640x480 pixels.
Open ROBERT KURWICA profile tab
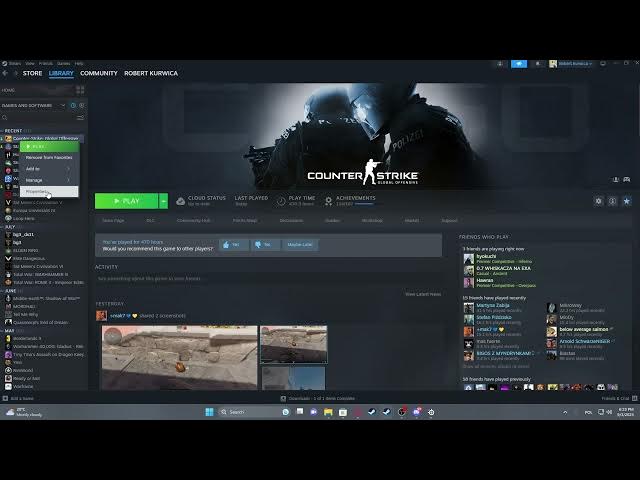click(x=151, y=73)
